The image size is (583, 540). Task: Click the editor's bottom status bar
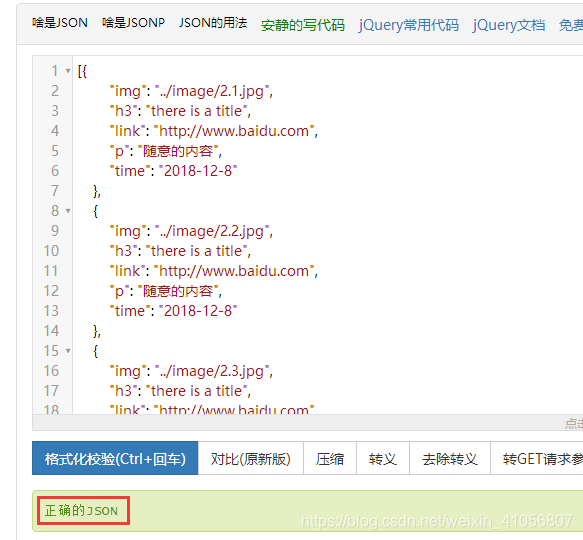pyautogui.click(x=308, y=422)
